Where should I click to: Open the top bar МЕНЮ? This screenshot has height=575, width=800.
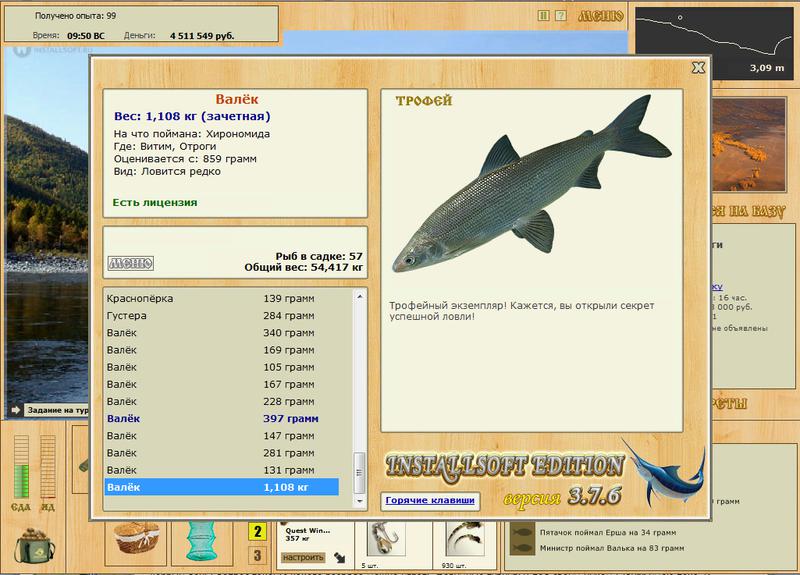pyautogui.click(x=601, y=16)
